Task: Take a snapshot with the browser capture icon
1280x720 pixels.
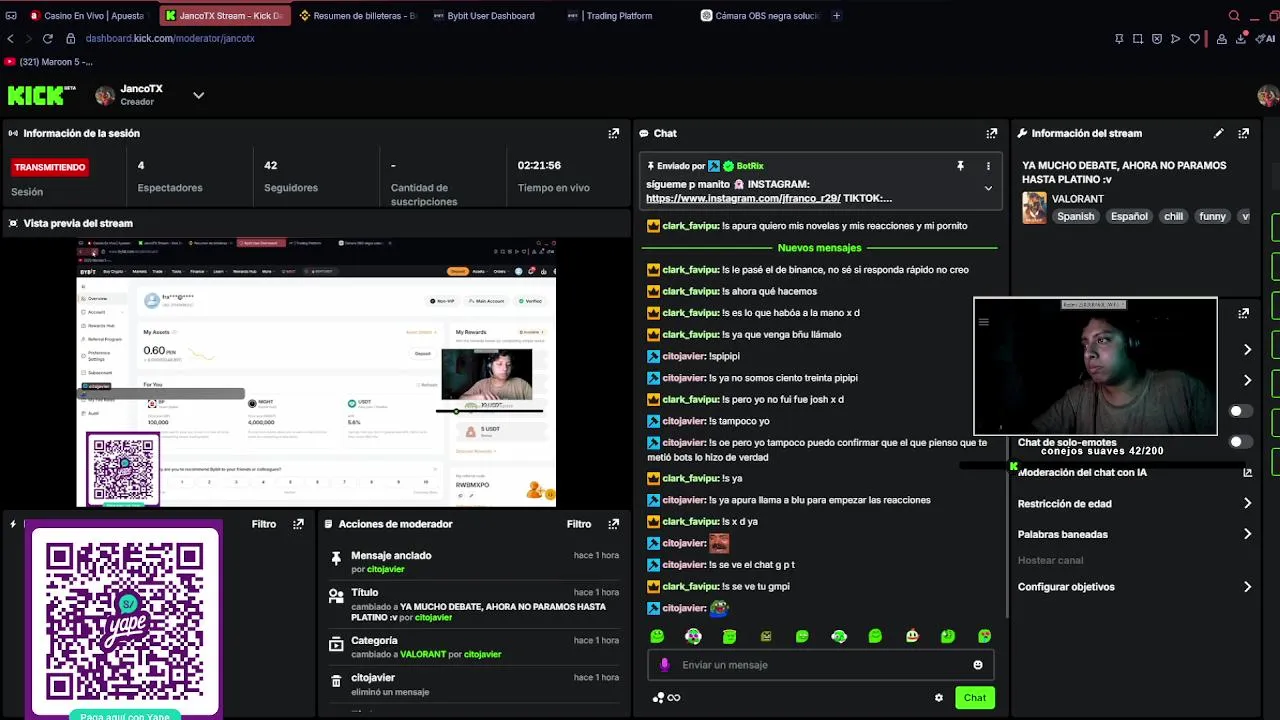Action: 1138,39
